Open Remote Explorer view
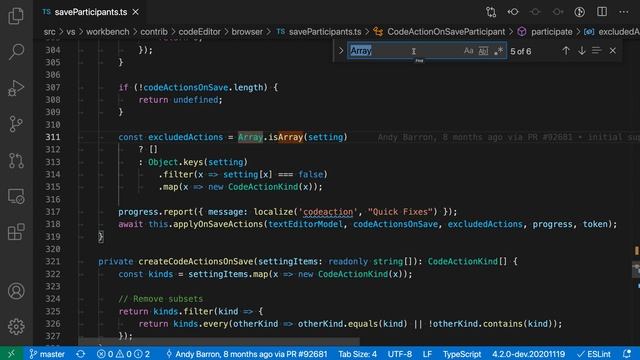 click(16, 196)
